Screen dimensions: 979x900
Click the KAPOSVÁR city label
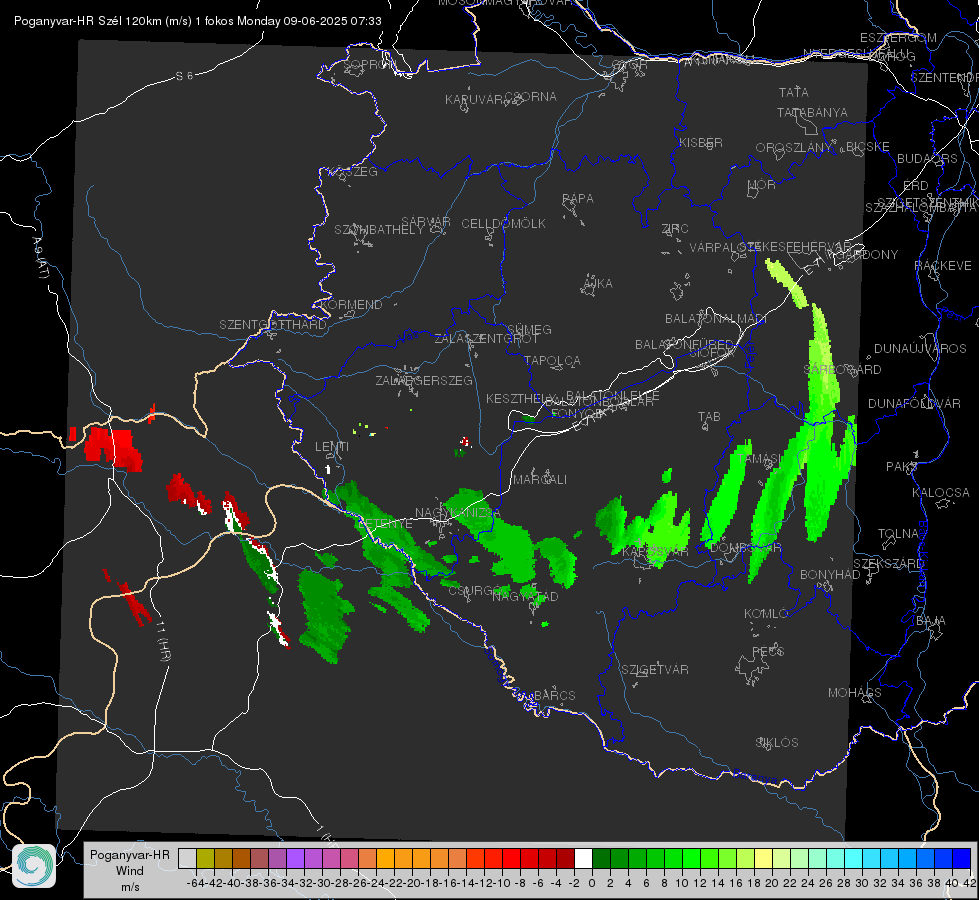click(655, 552)
